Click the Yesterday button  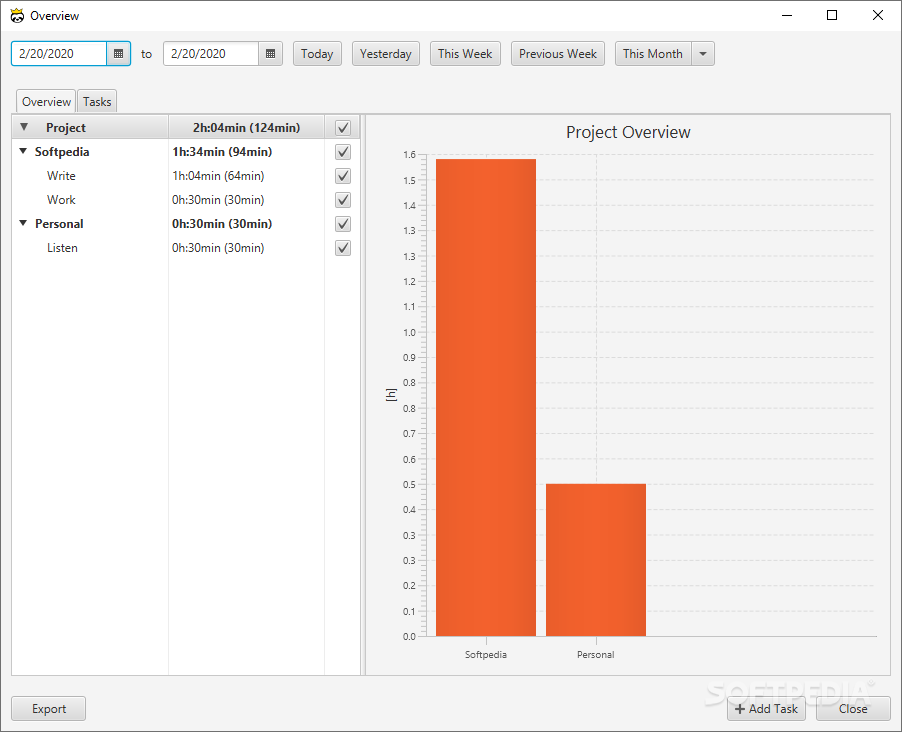385,54
